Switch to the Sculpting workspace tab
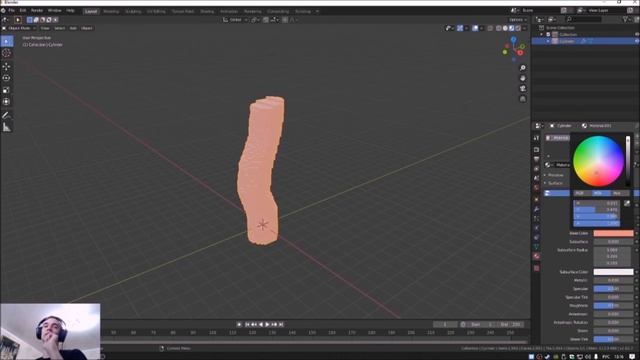This screenshot has height=360, width=640. [x=133, y=11]
